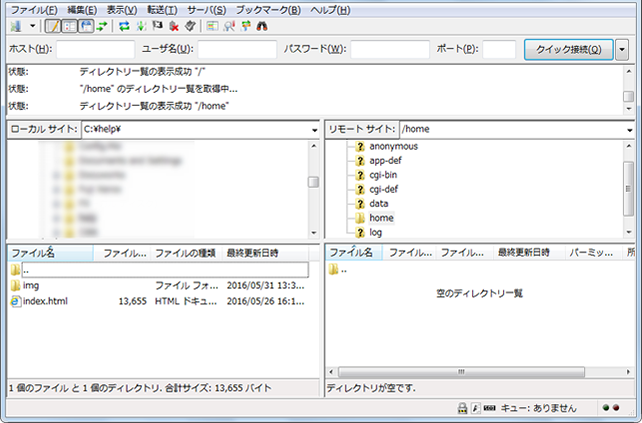
Task: Reconnect to the last used server
Action: (190, 27)
